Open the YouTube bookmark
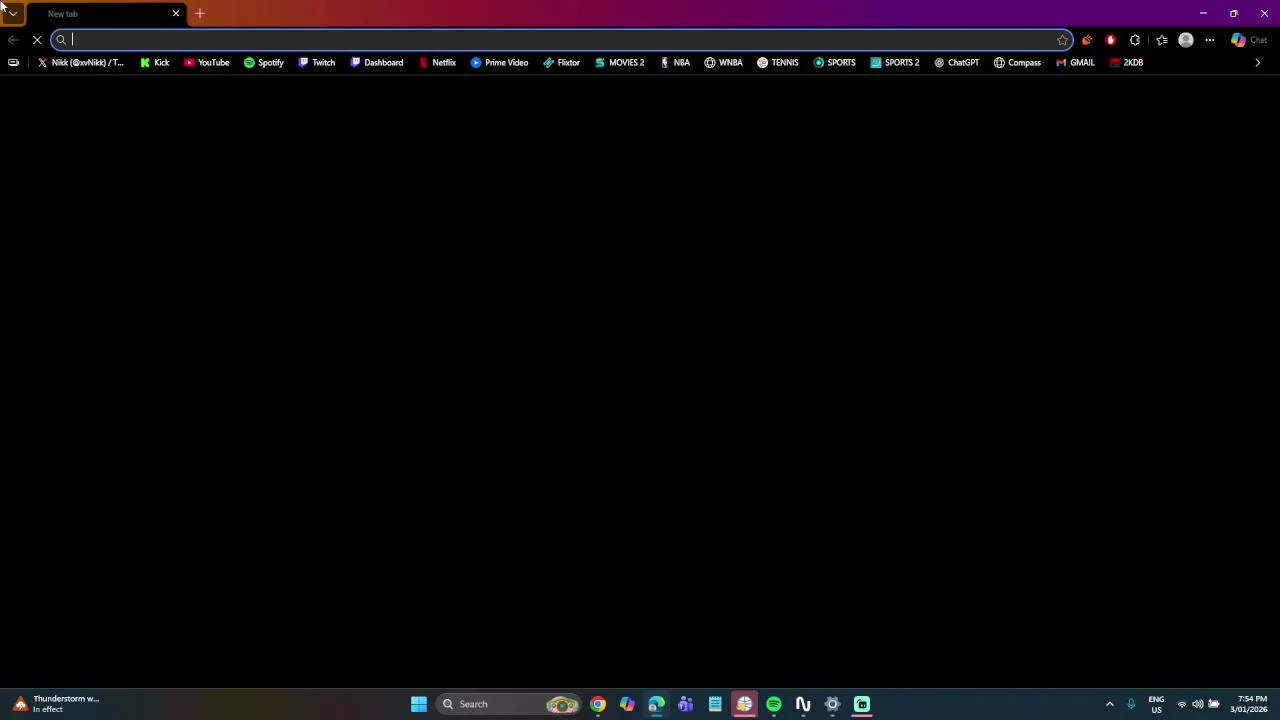 pyautogui.click(x=206, y=62)
